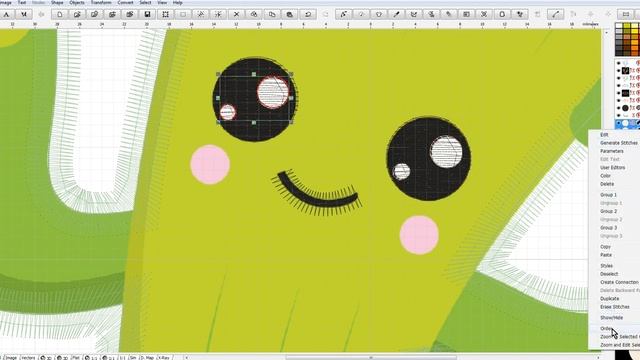The height and width of the screenshot is (360, 640).
Task: Choose Parameters in the context menu
Action: 611,151
